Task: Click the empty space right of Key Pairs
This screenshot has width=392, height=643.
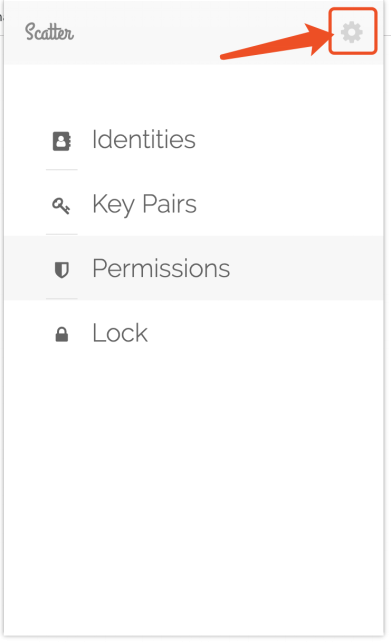Action: coord(290,204)
